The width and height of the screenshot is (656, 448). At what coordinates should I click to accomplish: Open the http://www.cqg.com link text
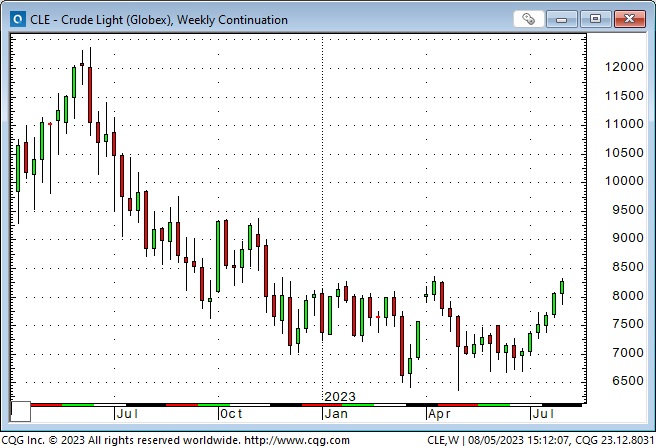[x=297, y=440]
